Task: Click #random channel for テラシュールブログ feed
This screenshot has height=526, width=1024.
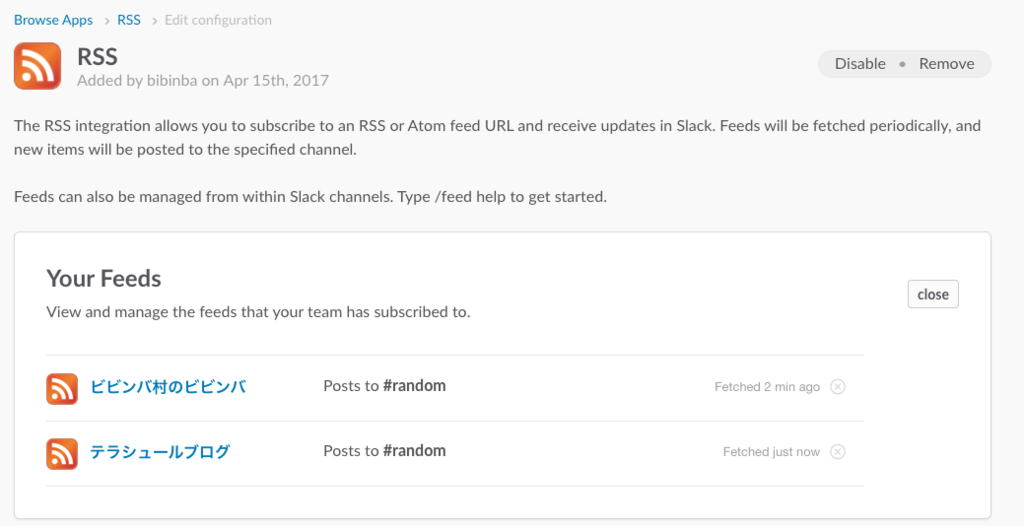Action: click(414, 451)
